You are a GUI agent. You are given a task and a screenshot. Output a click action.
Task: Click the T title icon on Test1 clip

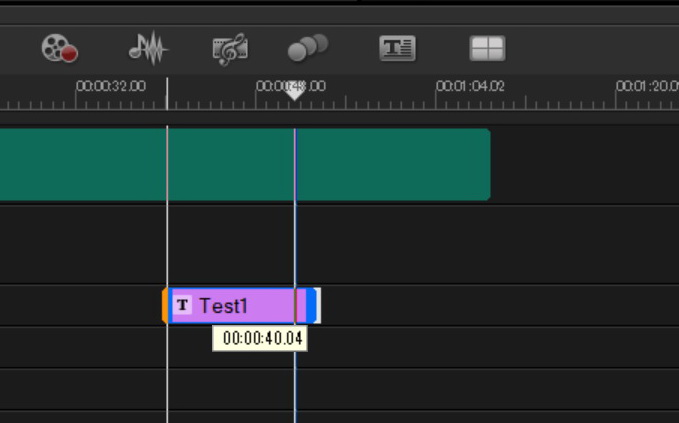point(182,306)
